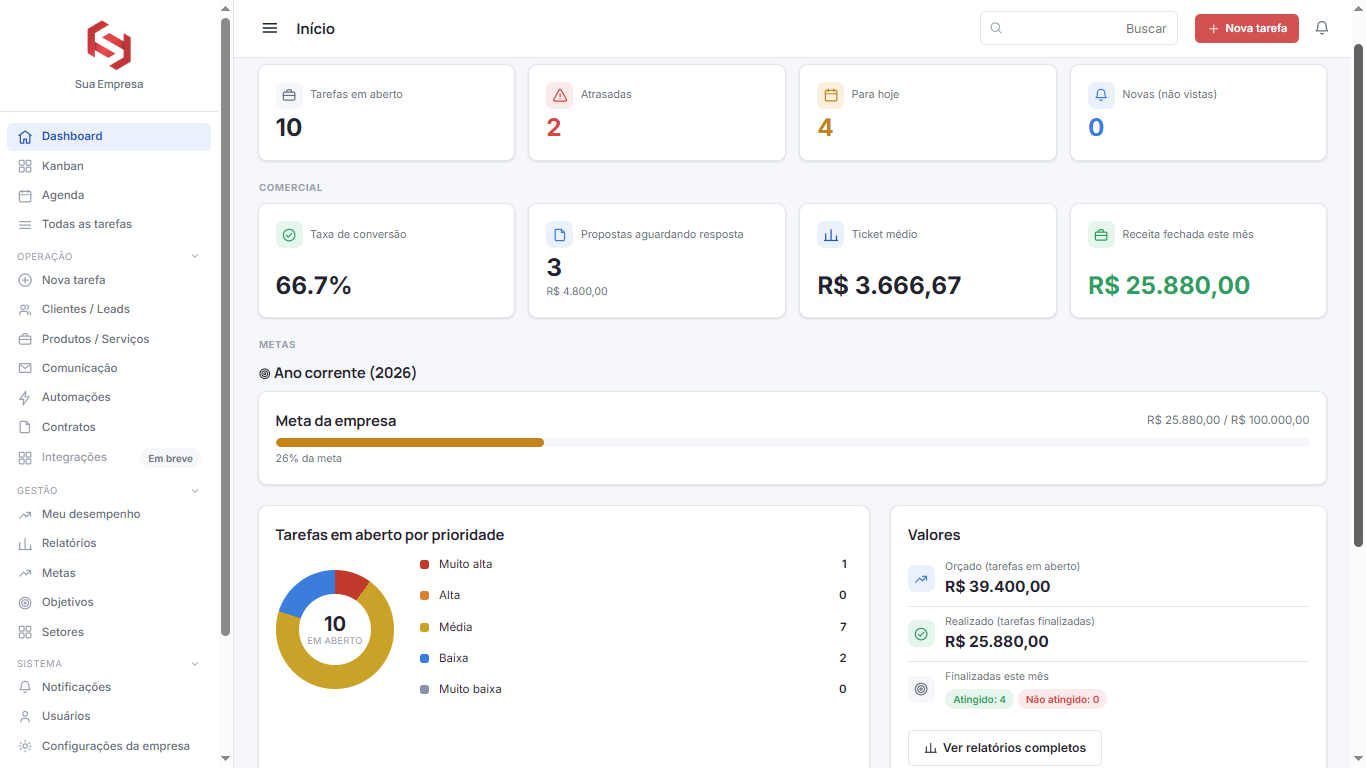This screenshot has width=1366, height=768.
Task: Click the red Nova tarefa button
Action: [x=1246, y=28]
